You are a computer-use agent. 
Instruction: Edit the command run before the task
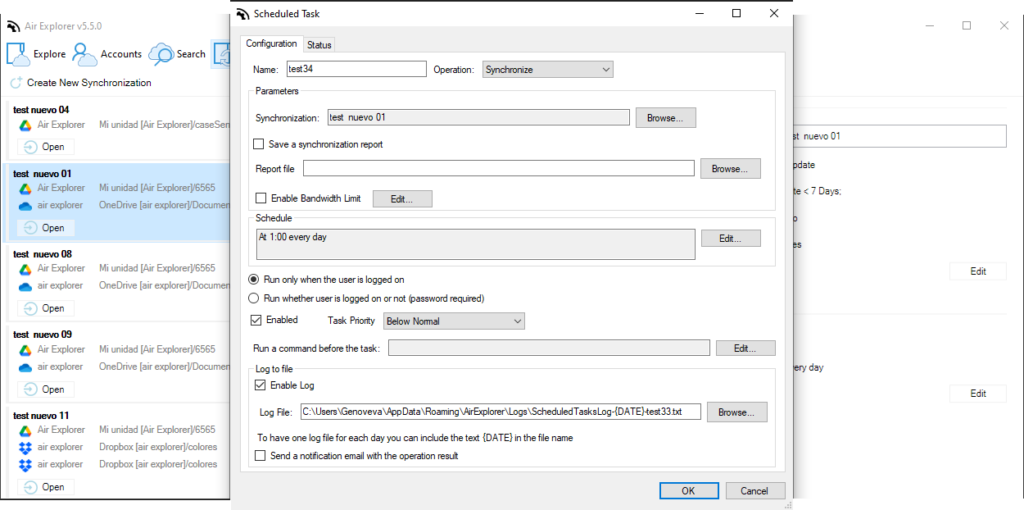click(x=745, y=348)
